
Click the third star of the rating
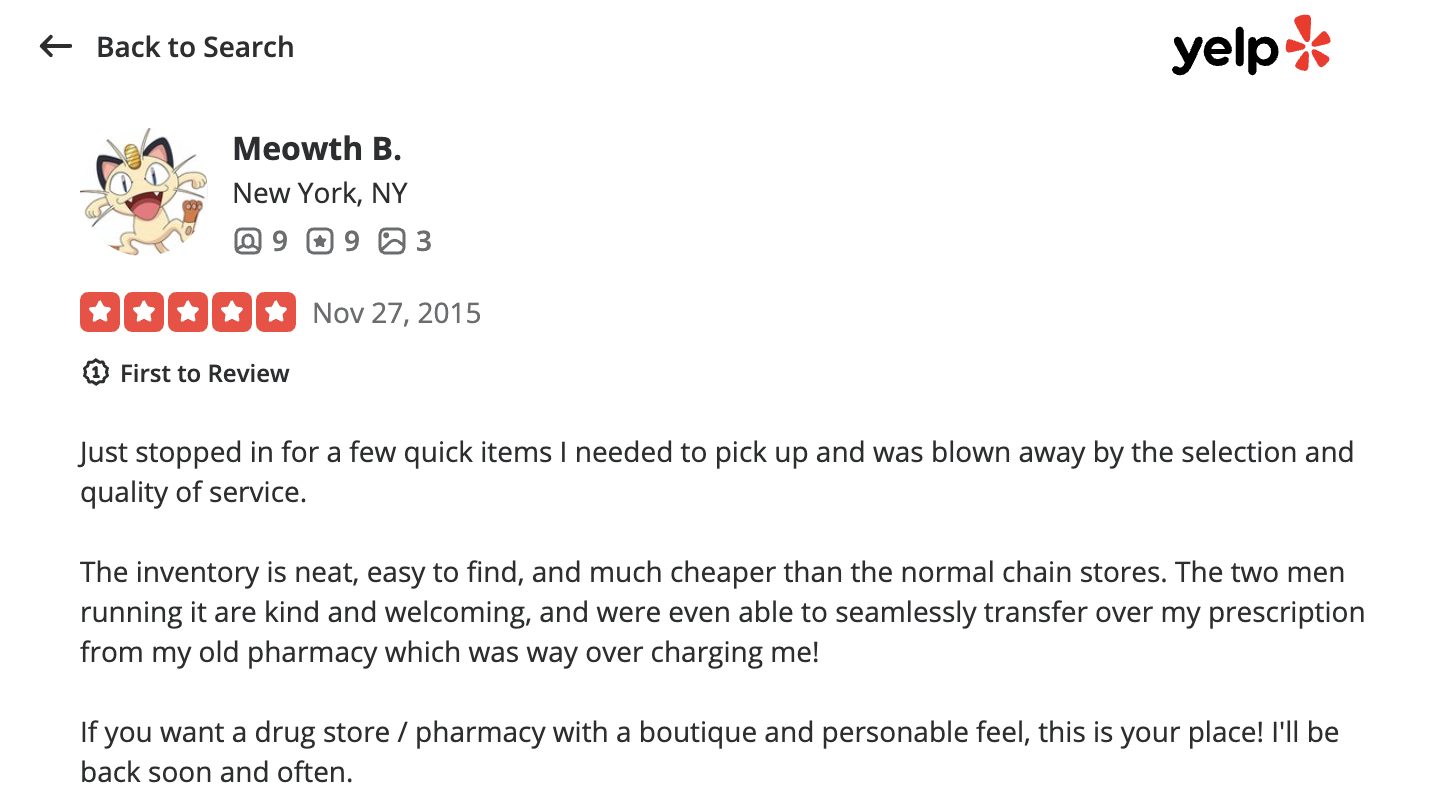188,312
